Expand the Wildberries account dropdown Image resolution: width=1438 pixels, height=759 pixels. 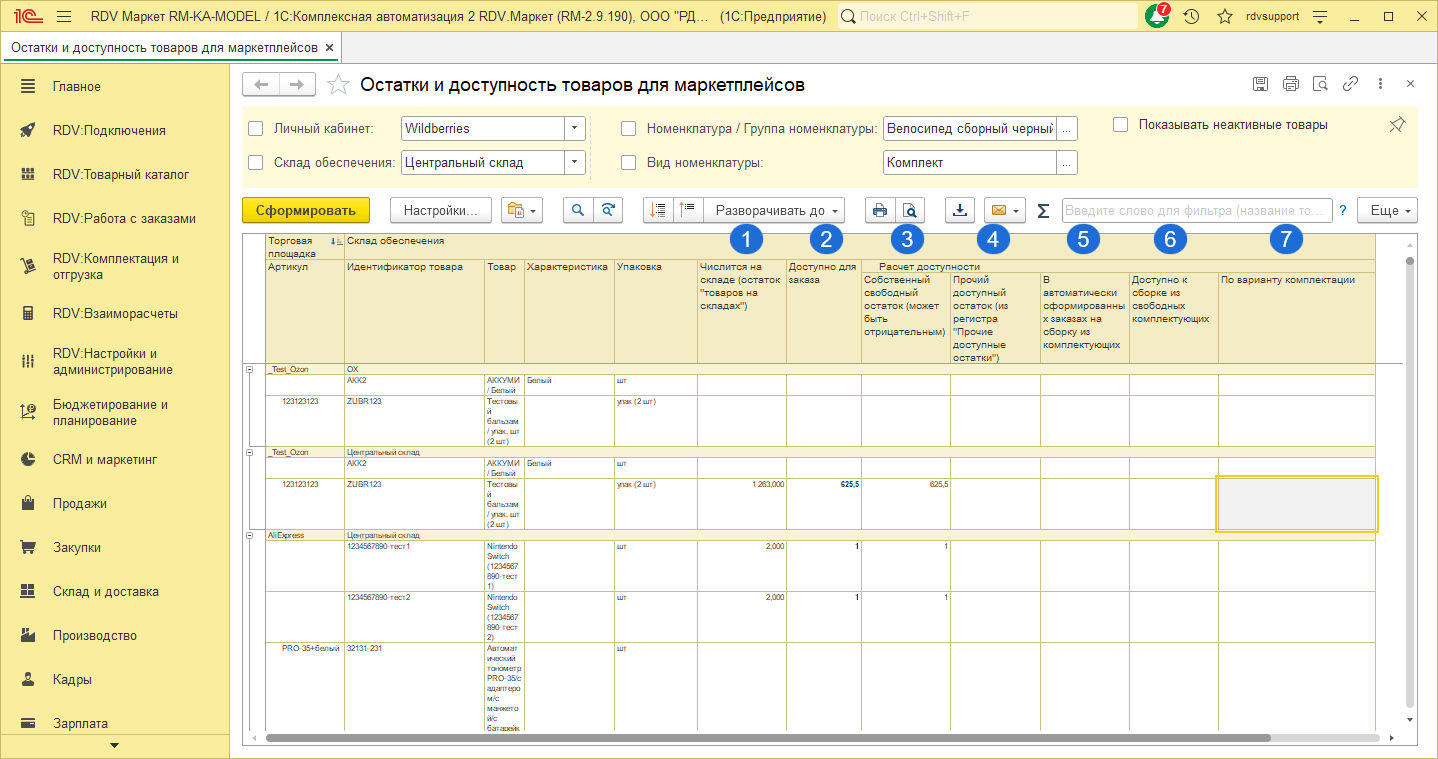[x=574, y=128]
